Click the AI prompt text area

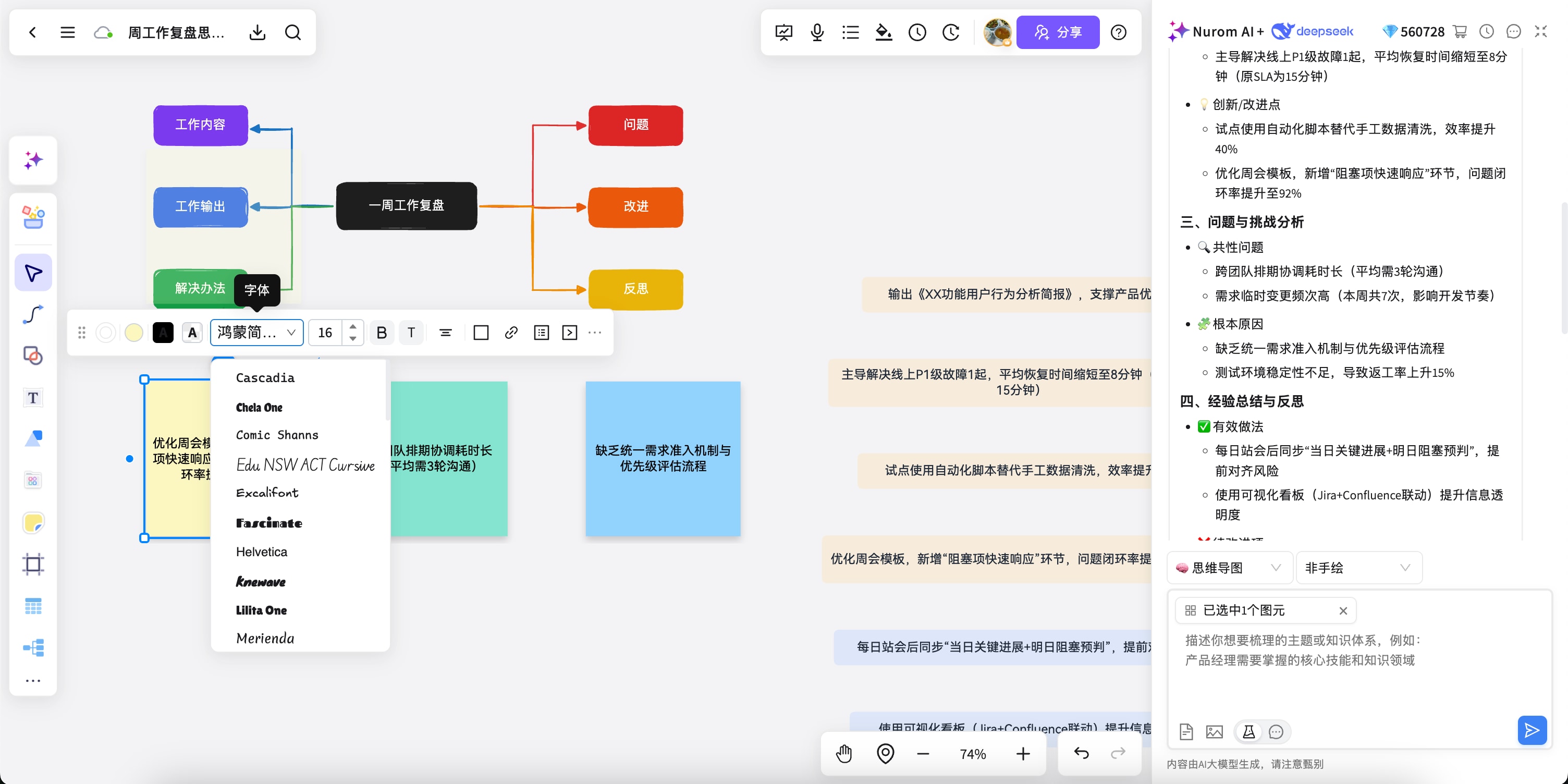(1358, 669)
